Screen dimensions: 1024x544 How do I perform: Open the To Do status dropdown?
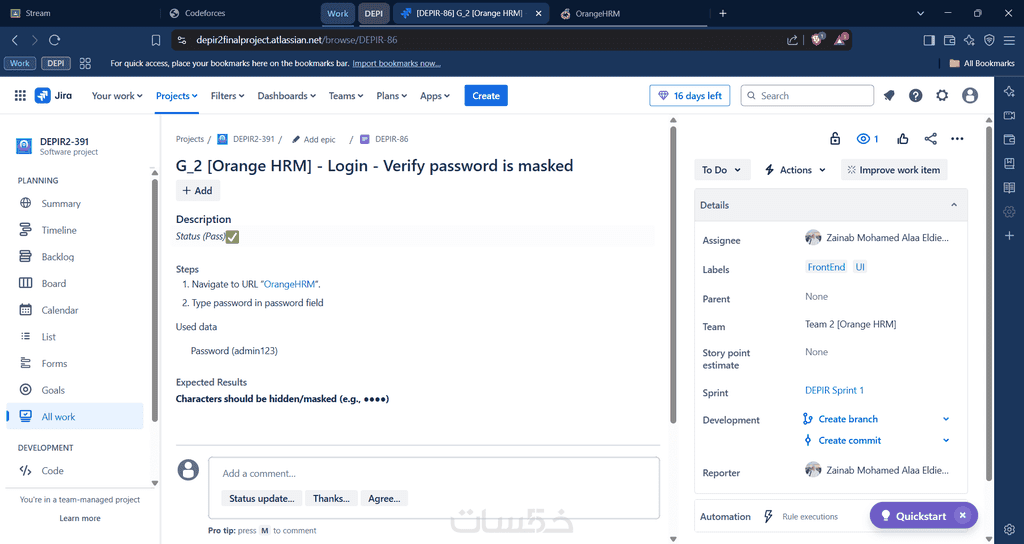[722, 170]
